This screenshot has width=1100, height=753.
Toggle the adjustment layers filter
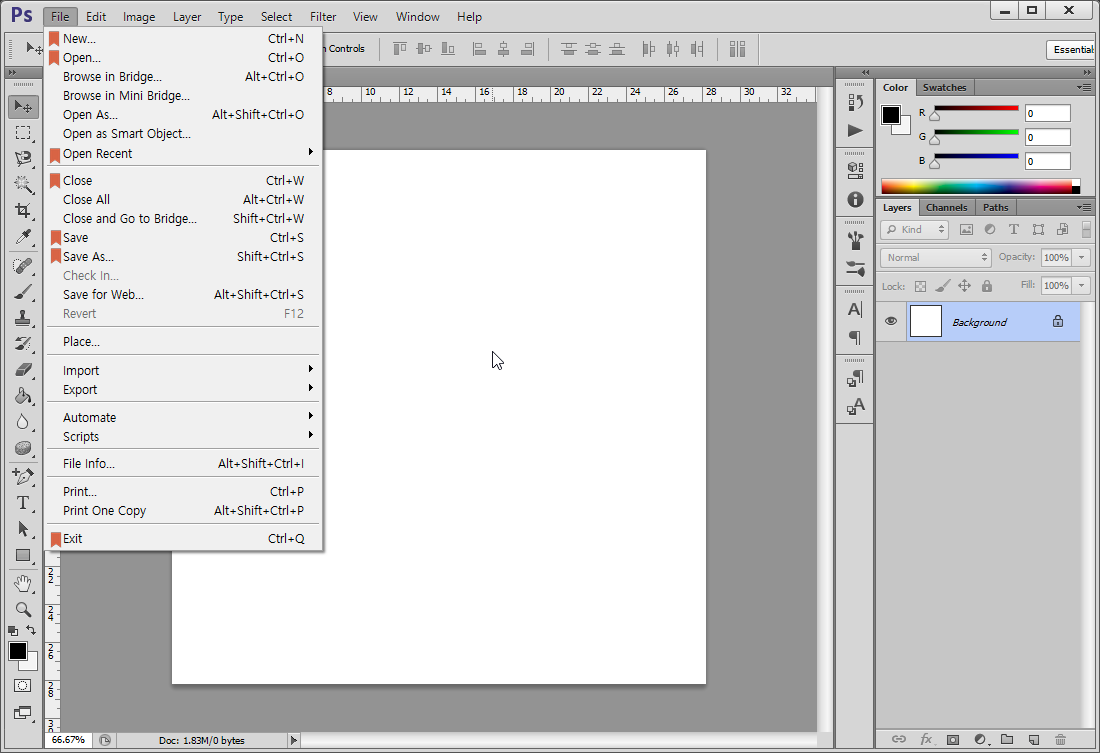[990, 229]
